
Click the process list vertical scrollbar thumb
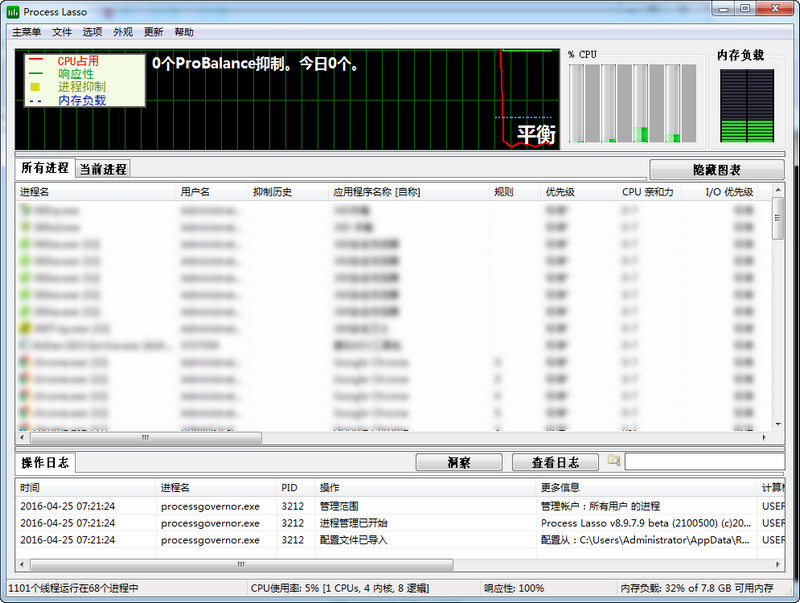click(x=778, y=218)
